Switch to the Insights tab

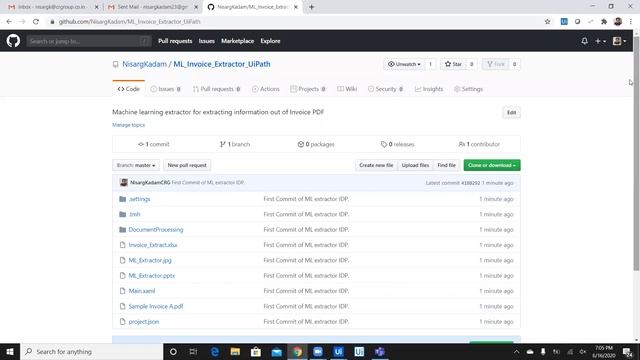click(x=429, y=89)
